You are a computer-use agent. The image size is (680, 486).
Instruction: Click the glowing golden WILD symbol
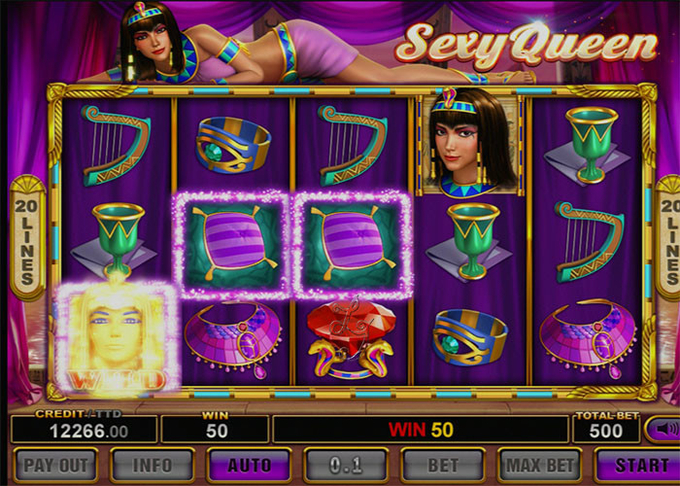coord(116,338)
